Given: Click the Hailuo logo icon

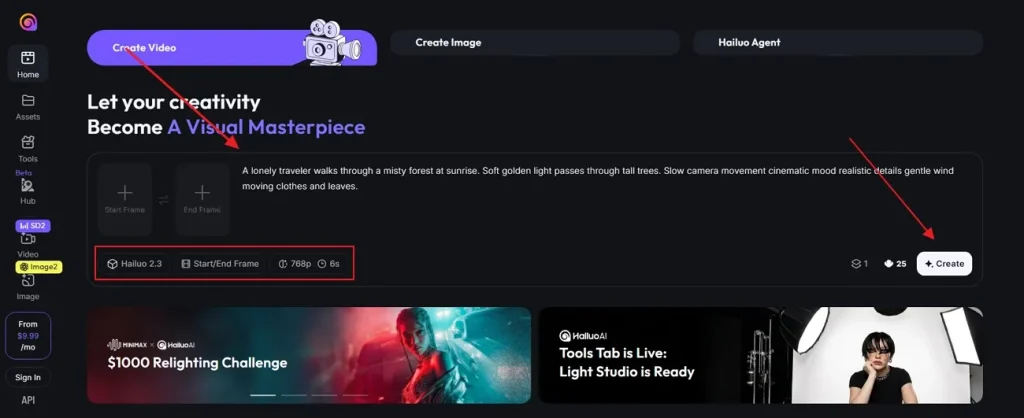Looking at the screenshot, I should click(28, 22).
